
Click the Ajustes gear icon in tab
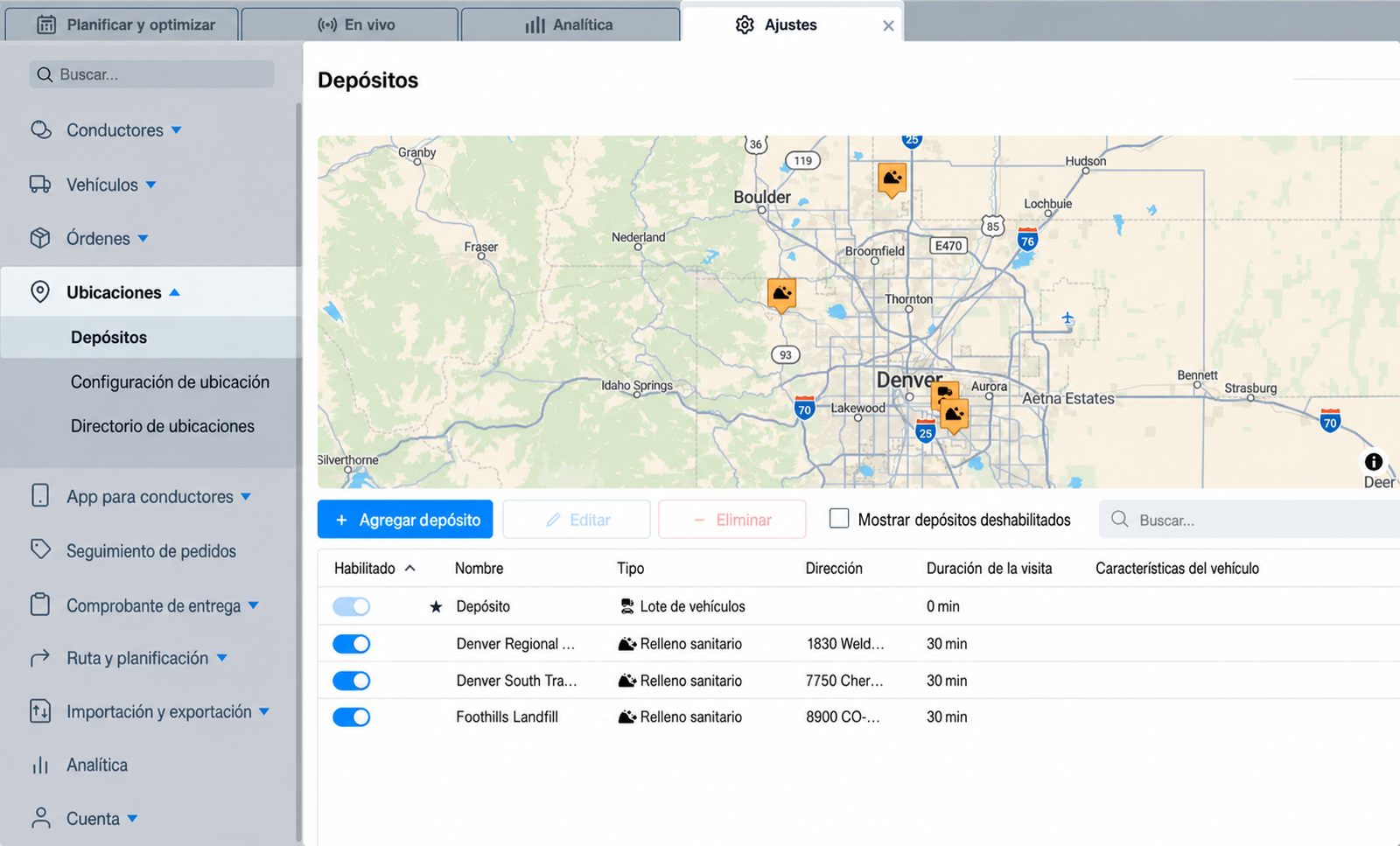[x=745, y=25]
